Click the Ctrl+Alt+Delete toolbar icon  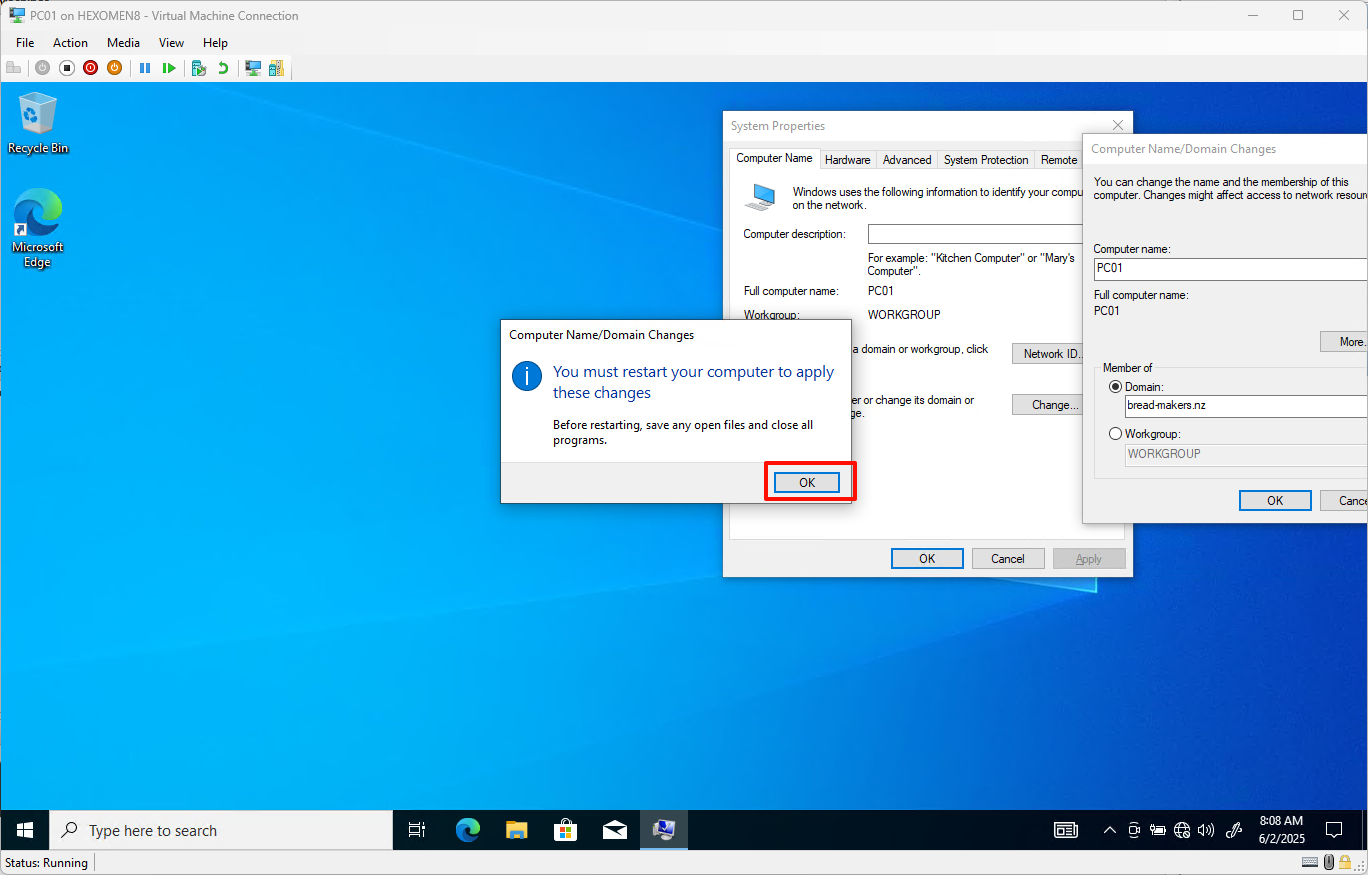(14, 68)
